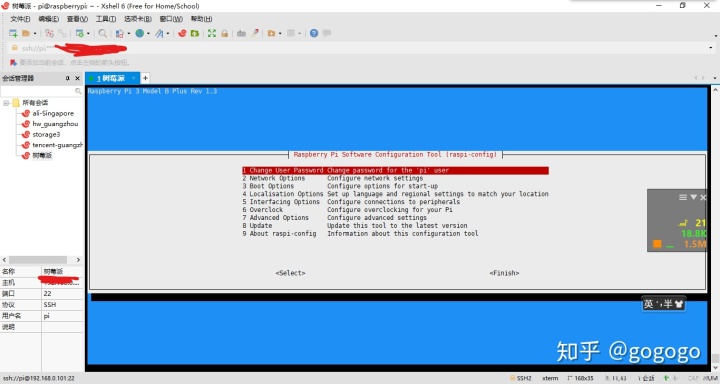Click the Open session folder icon
The image size is (720, 384).
pyautogui.click(x=26, y=33)
